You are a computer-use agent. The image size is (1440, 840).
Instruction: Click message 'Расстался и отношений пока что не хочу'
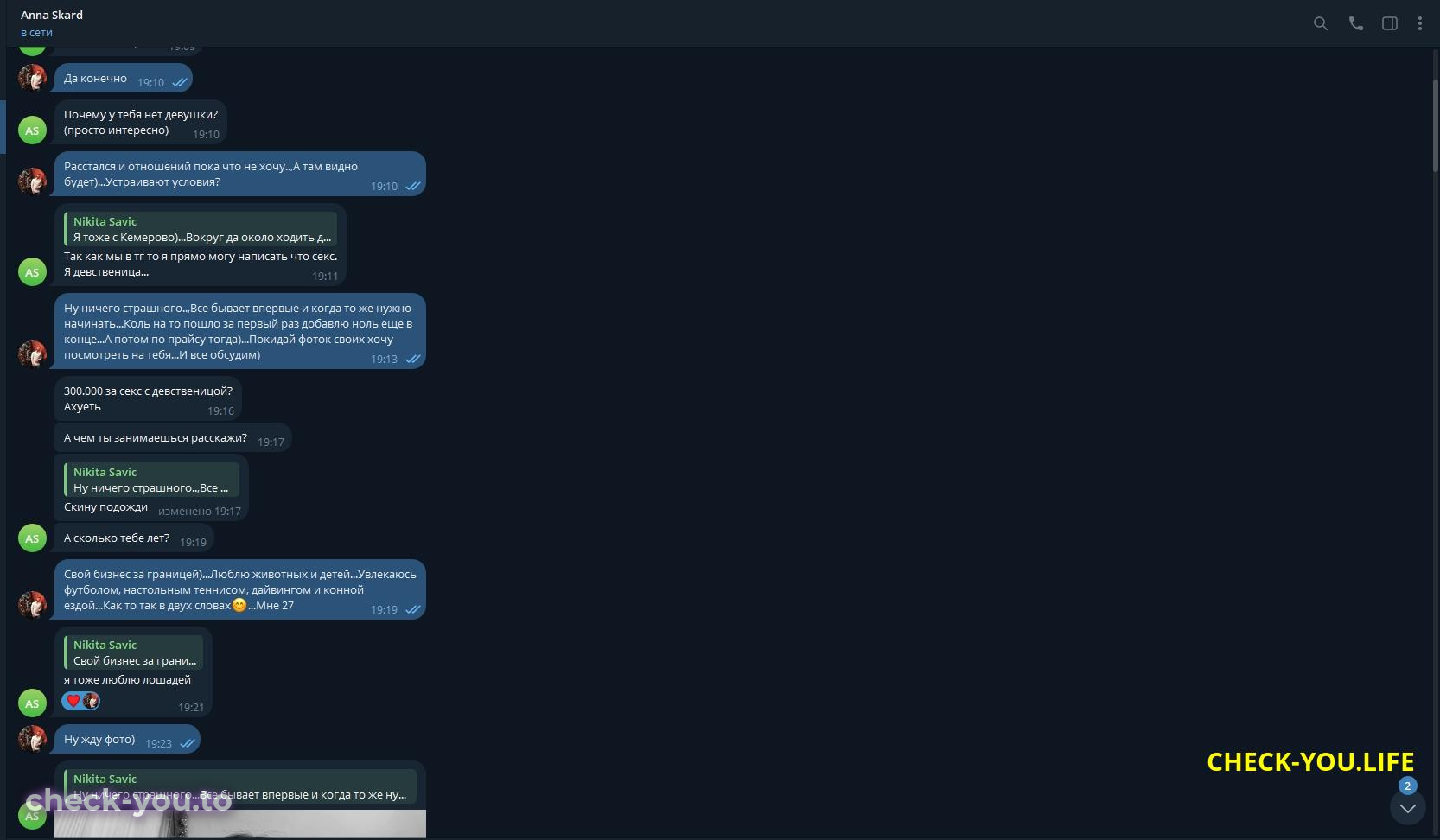pyautogui.click(x=239, y=174)
